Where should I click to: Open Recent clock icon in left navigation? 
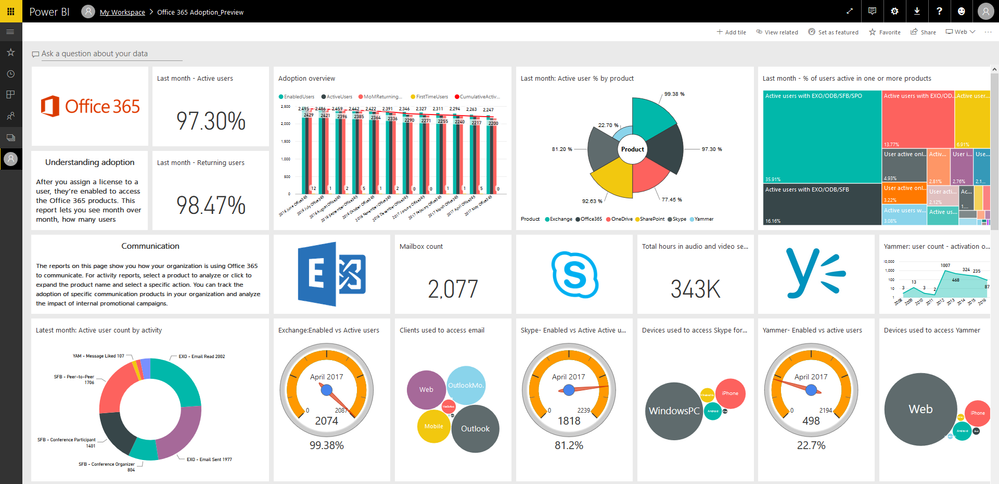click(x=10, y=74)
